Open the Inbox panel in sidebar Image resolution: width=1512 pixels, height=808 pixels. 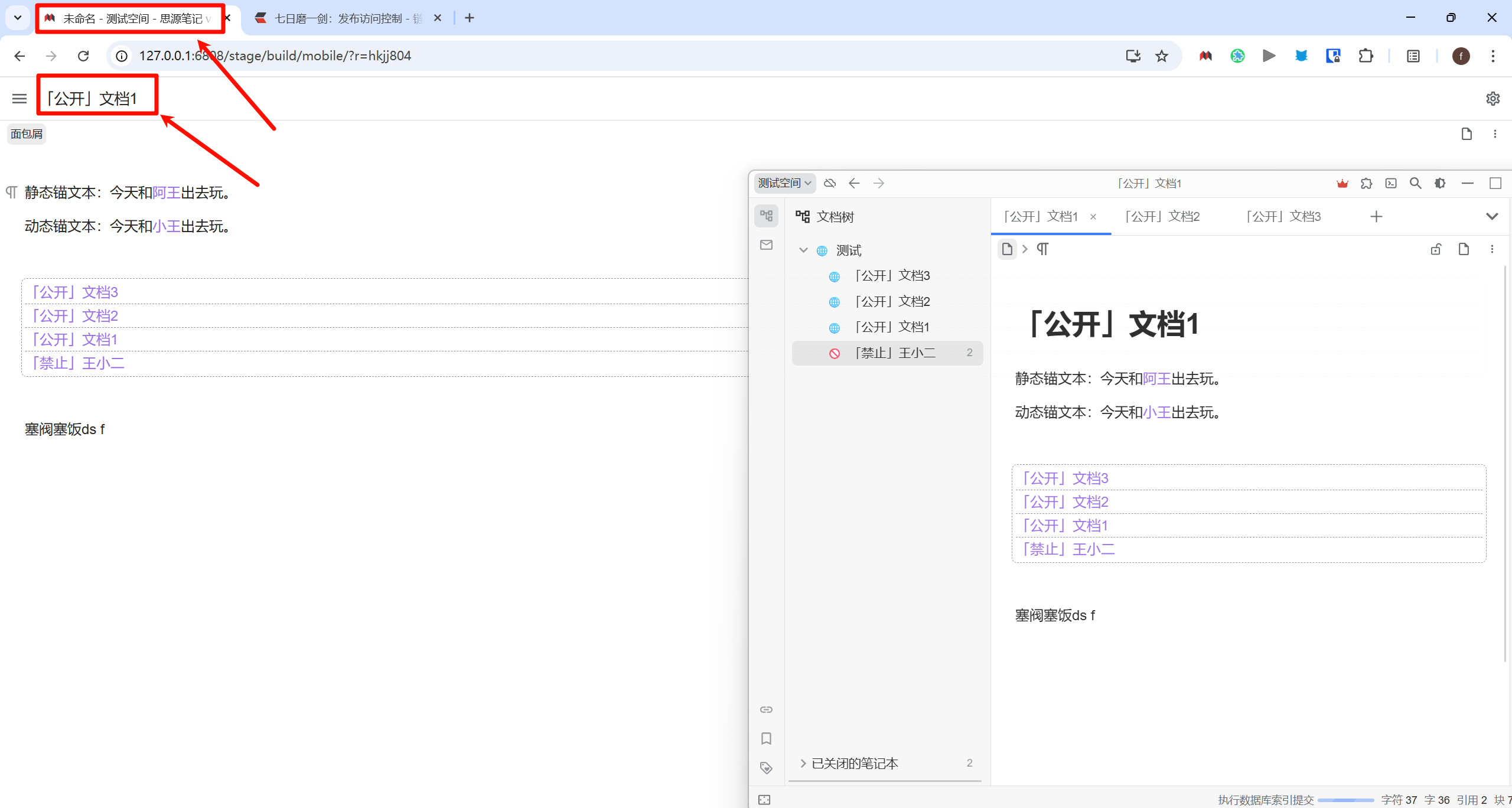pyautogui.click(x=766, y=245)
